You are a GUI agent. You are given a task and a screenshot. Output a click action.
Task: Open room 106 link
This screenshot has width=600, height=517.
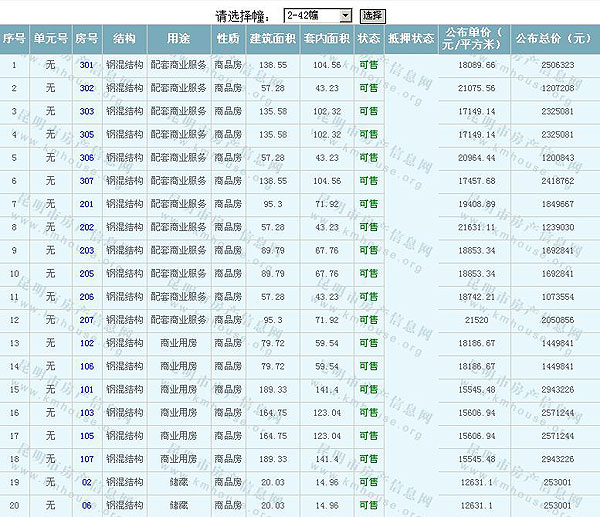[x=87, y=366]
